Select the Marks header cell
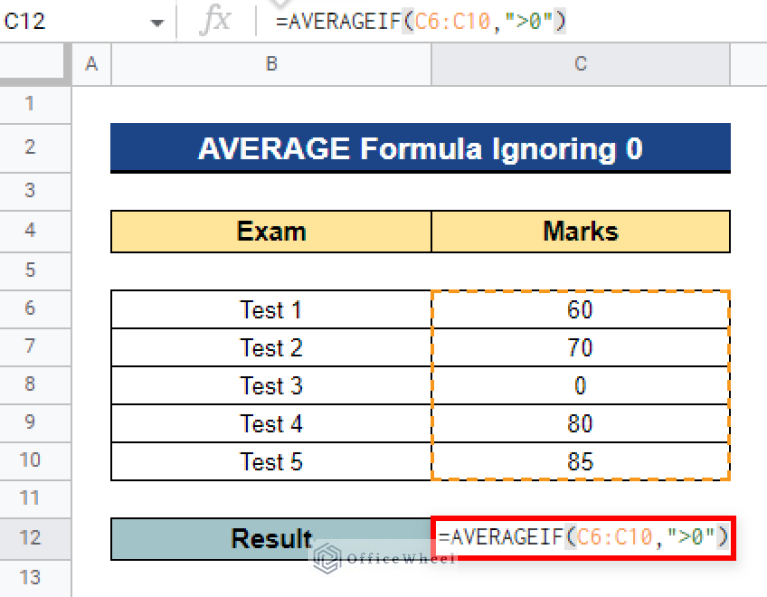The height and width of the screenshot is (597, 767). tap(580, 232)
